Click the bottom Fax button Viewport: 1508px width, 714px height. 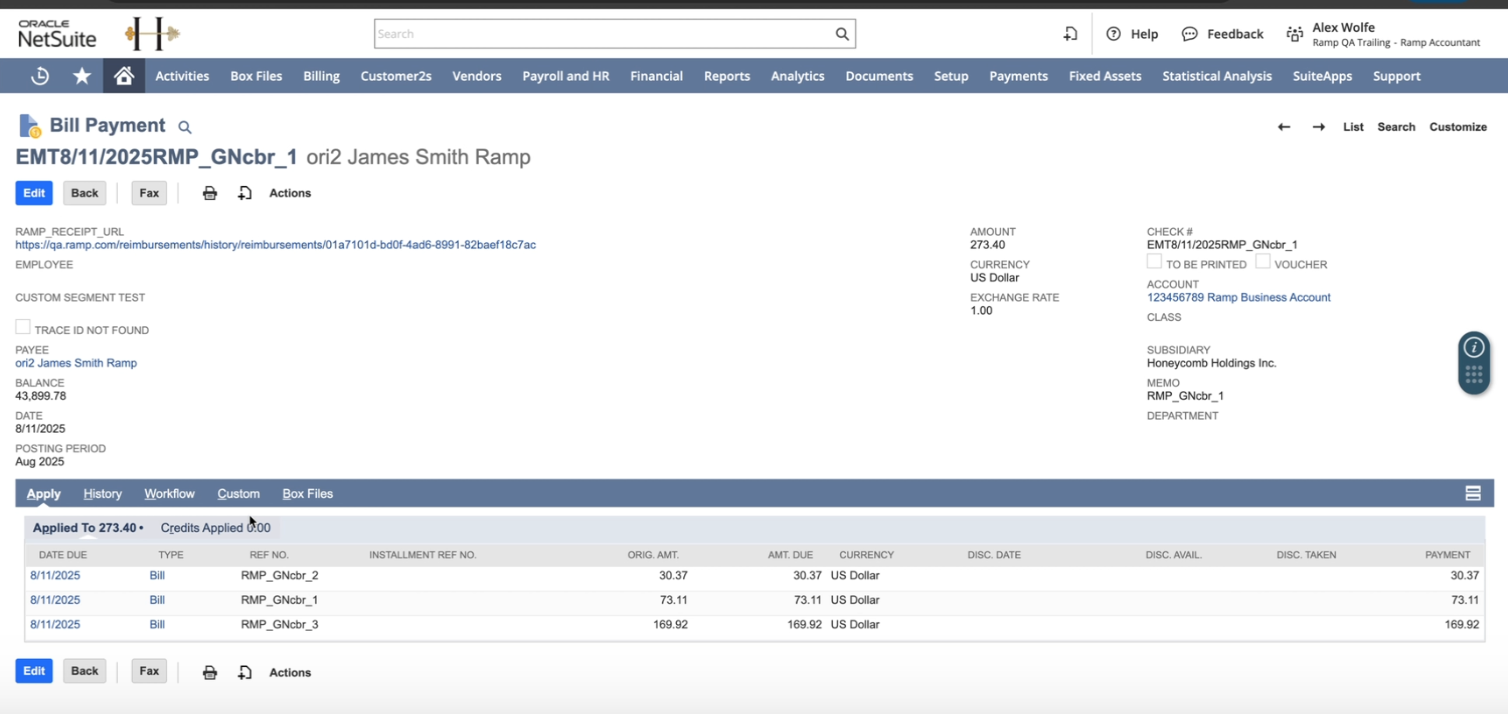tap(149, 671)
